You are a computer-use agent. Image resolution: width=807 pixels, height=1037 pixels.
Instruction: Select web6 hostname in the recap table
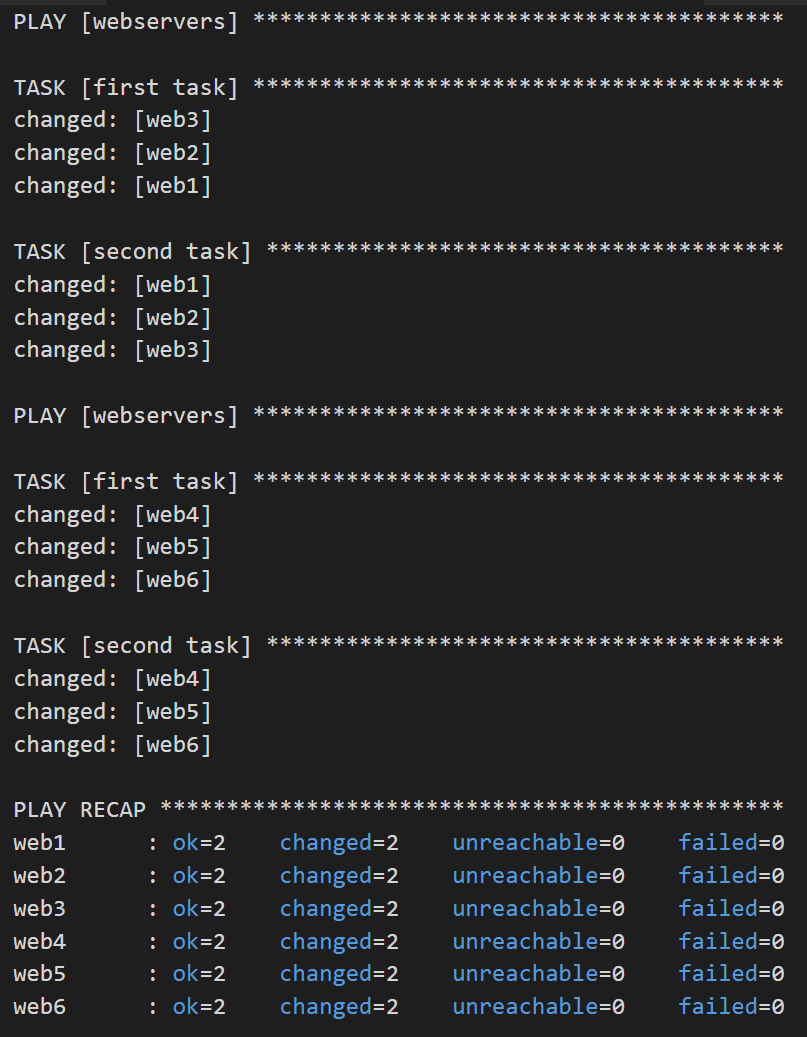tap(40, 1007)
